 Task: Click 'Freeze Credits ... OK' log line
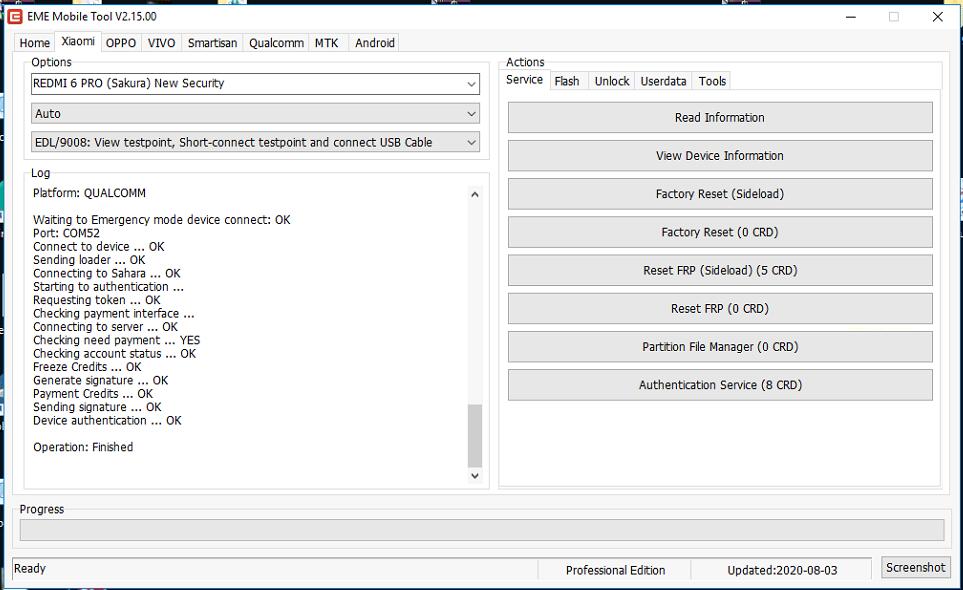pyautogui.click(x=87, y=367)
